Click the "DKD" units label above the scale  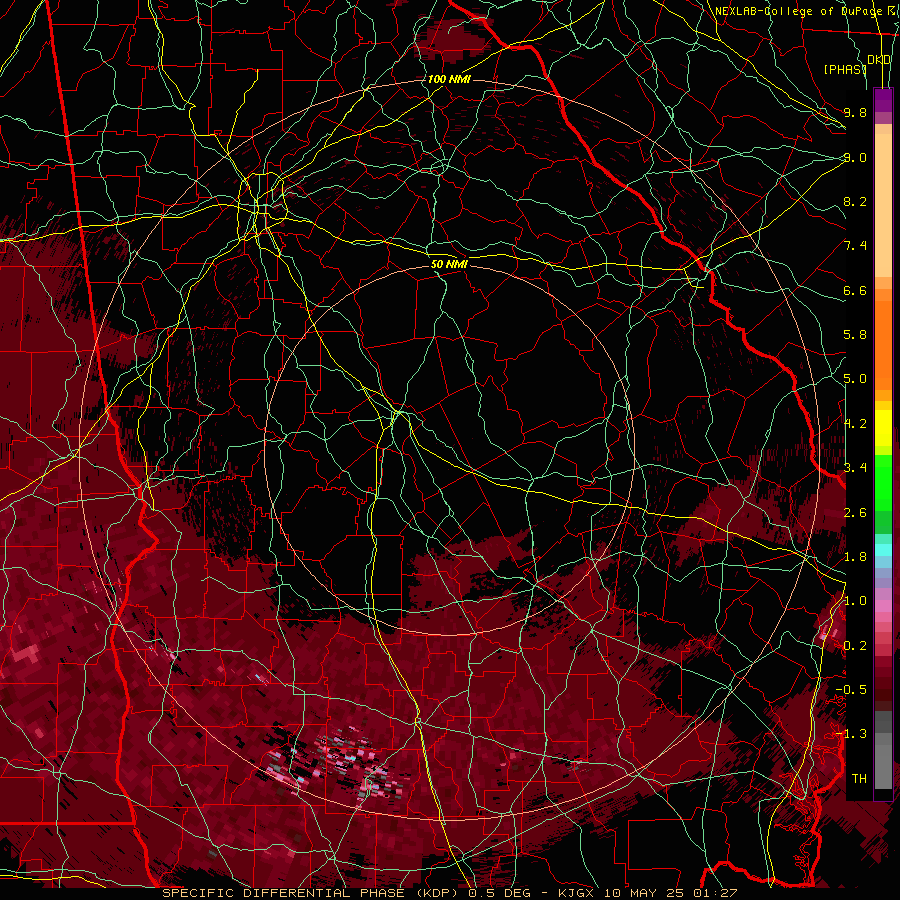(879, 60)
